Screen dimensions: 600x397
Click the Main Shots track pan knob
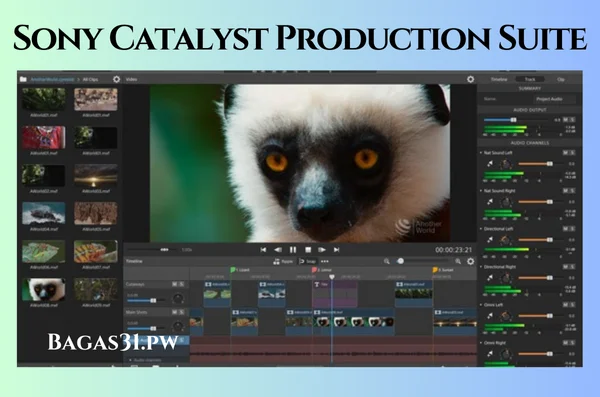[x=178, y=327]
